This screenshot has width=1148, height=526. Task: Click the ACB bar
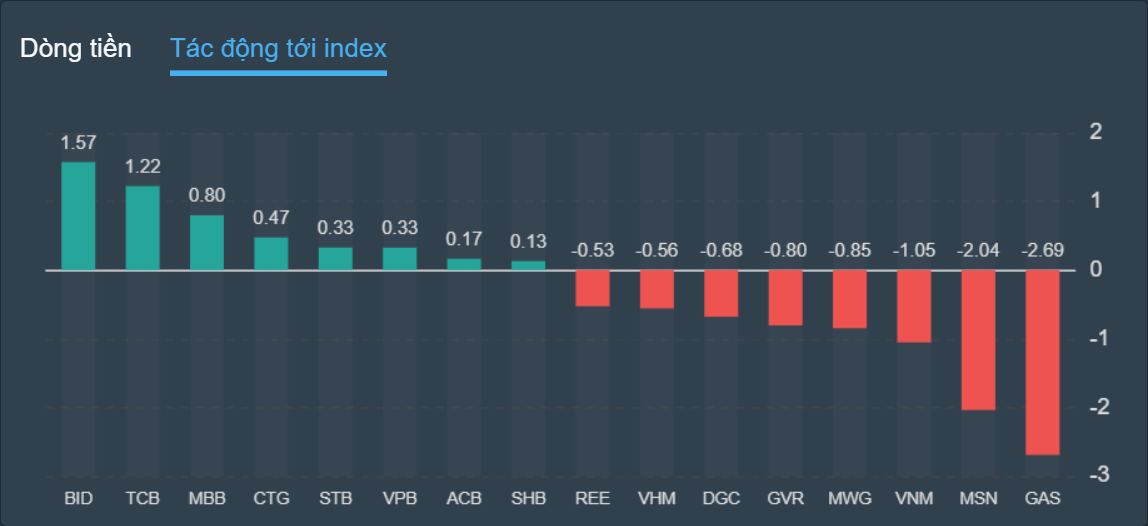(464, 264)
